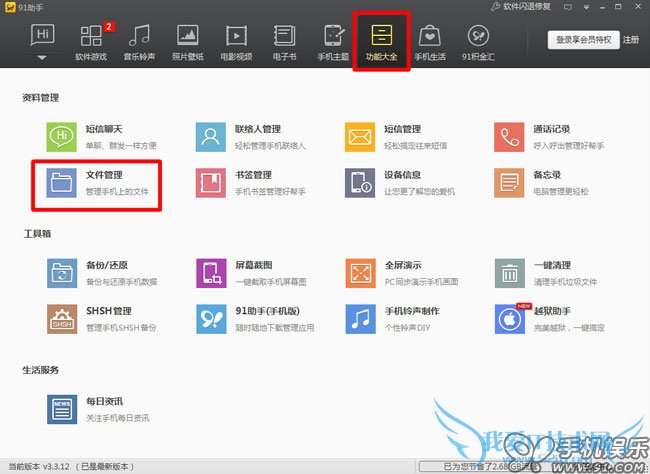Click the 个性铃声DIY description text

407,328
